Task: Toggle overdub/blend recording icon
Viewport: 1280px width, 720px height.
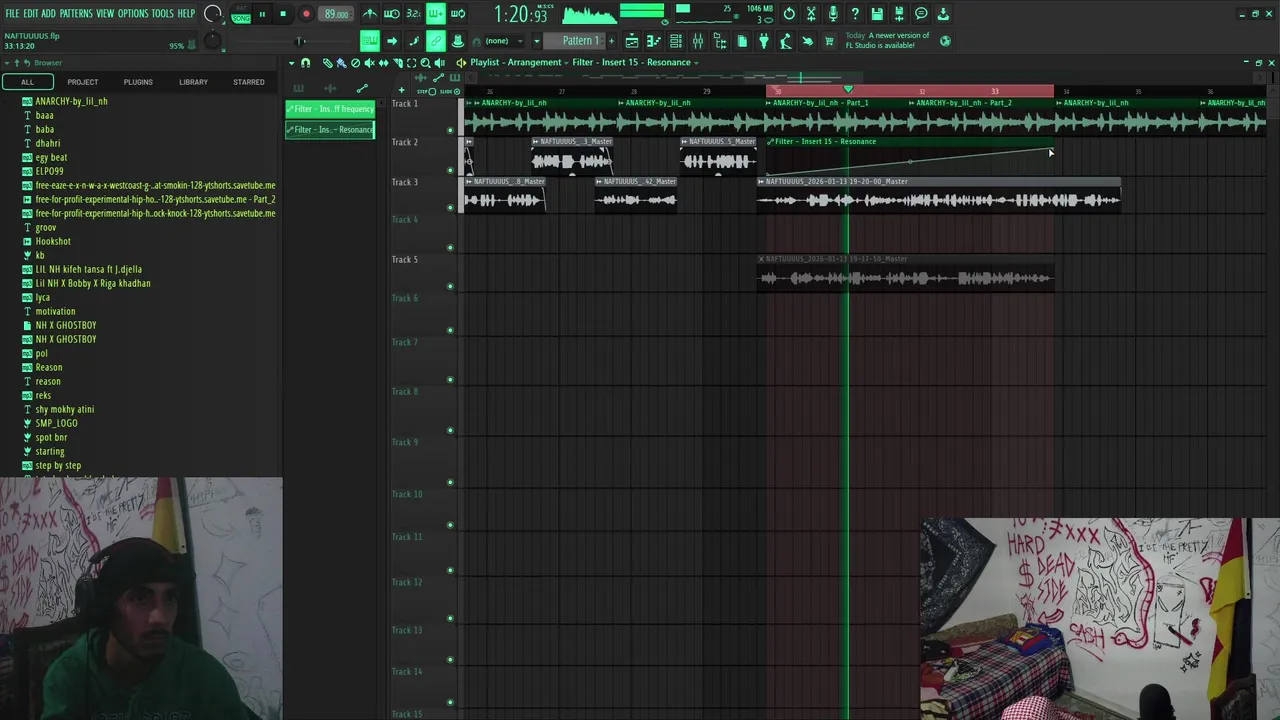Action: pos(436,14)
